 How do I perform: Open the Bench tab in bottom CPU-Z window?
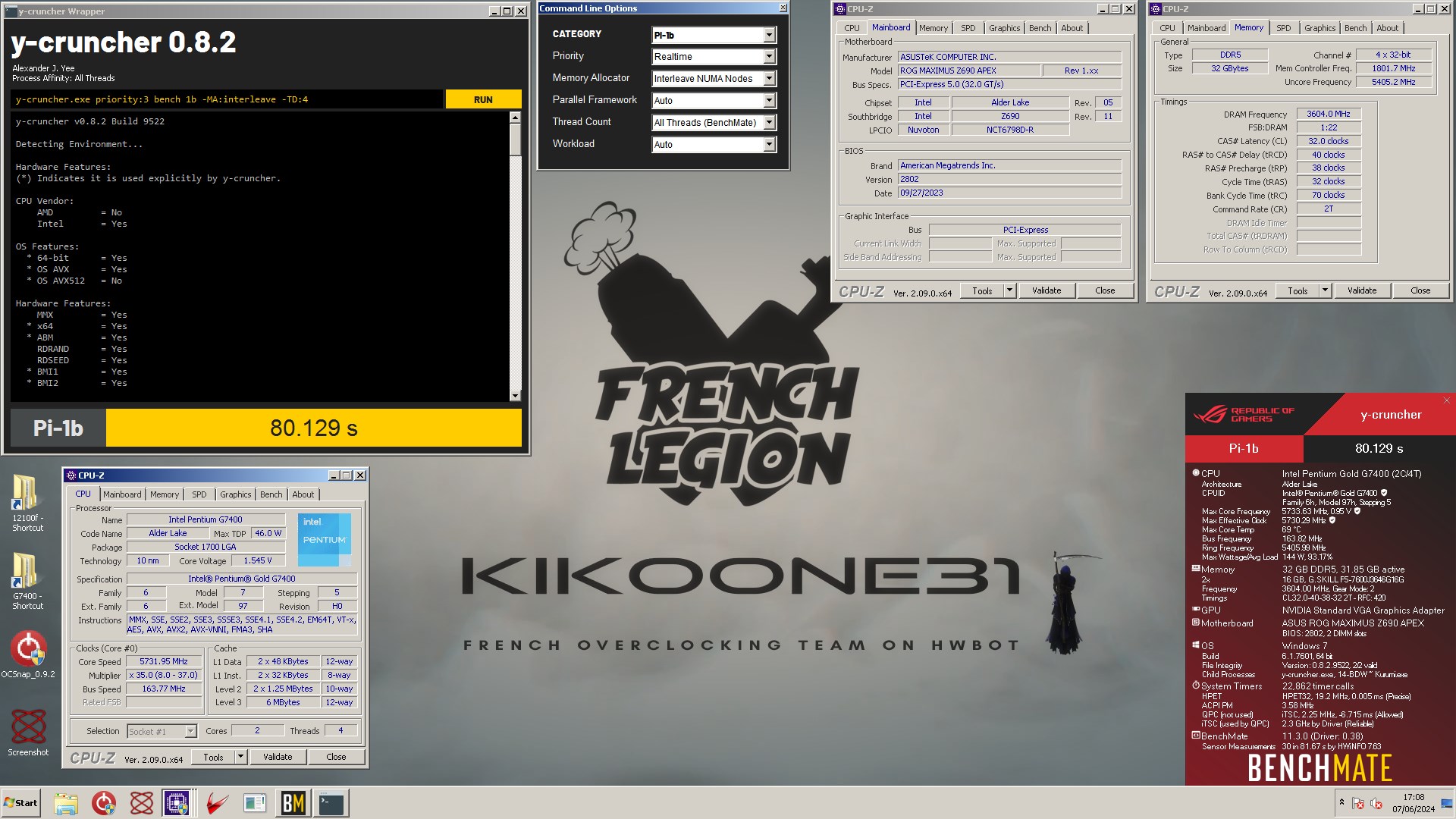click(x=271, y=494)
